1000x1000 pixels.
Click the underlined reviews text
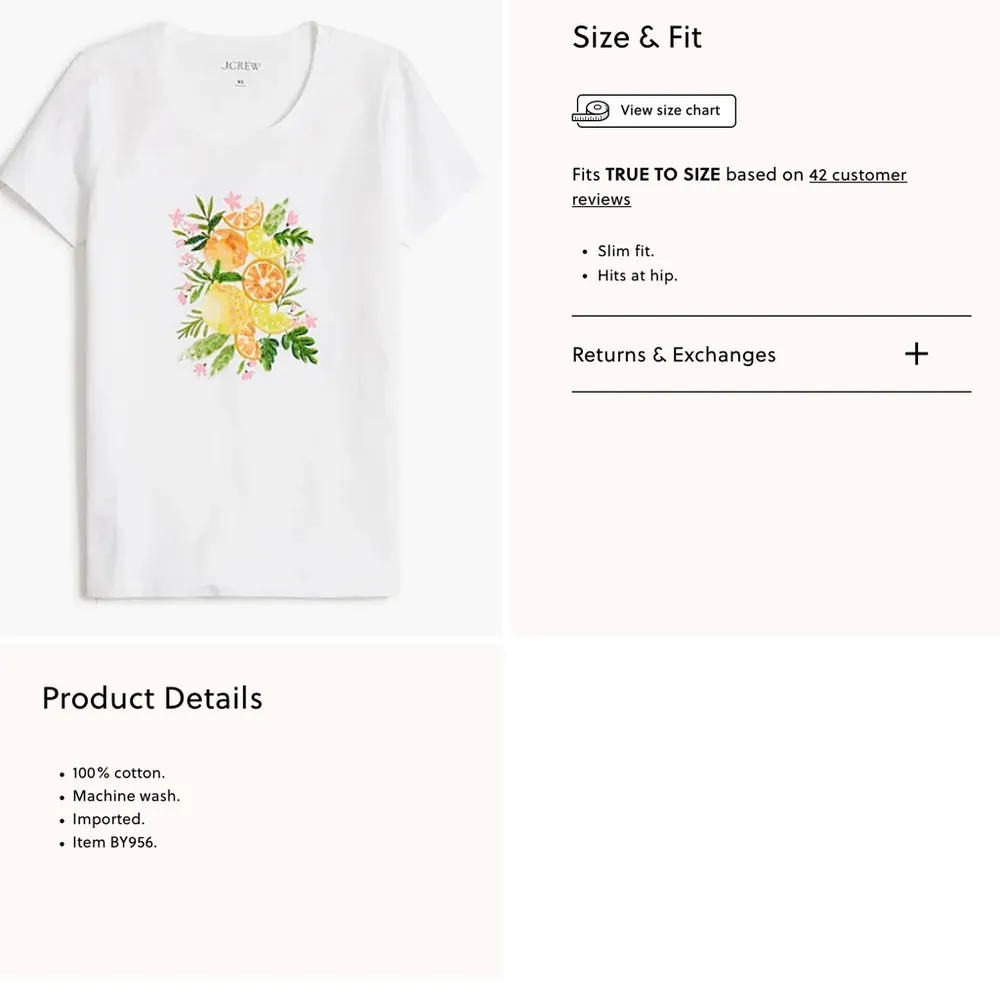click(x=600, y=199)
